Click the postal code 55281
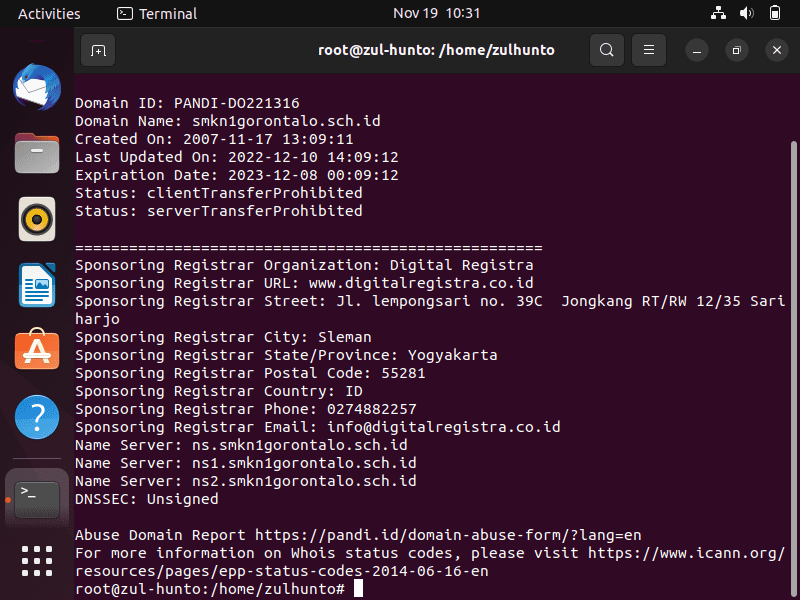Screen dimensions: 800x600 [403, 373]
